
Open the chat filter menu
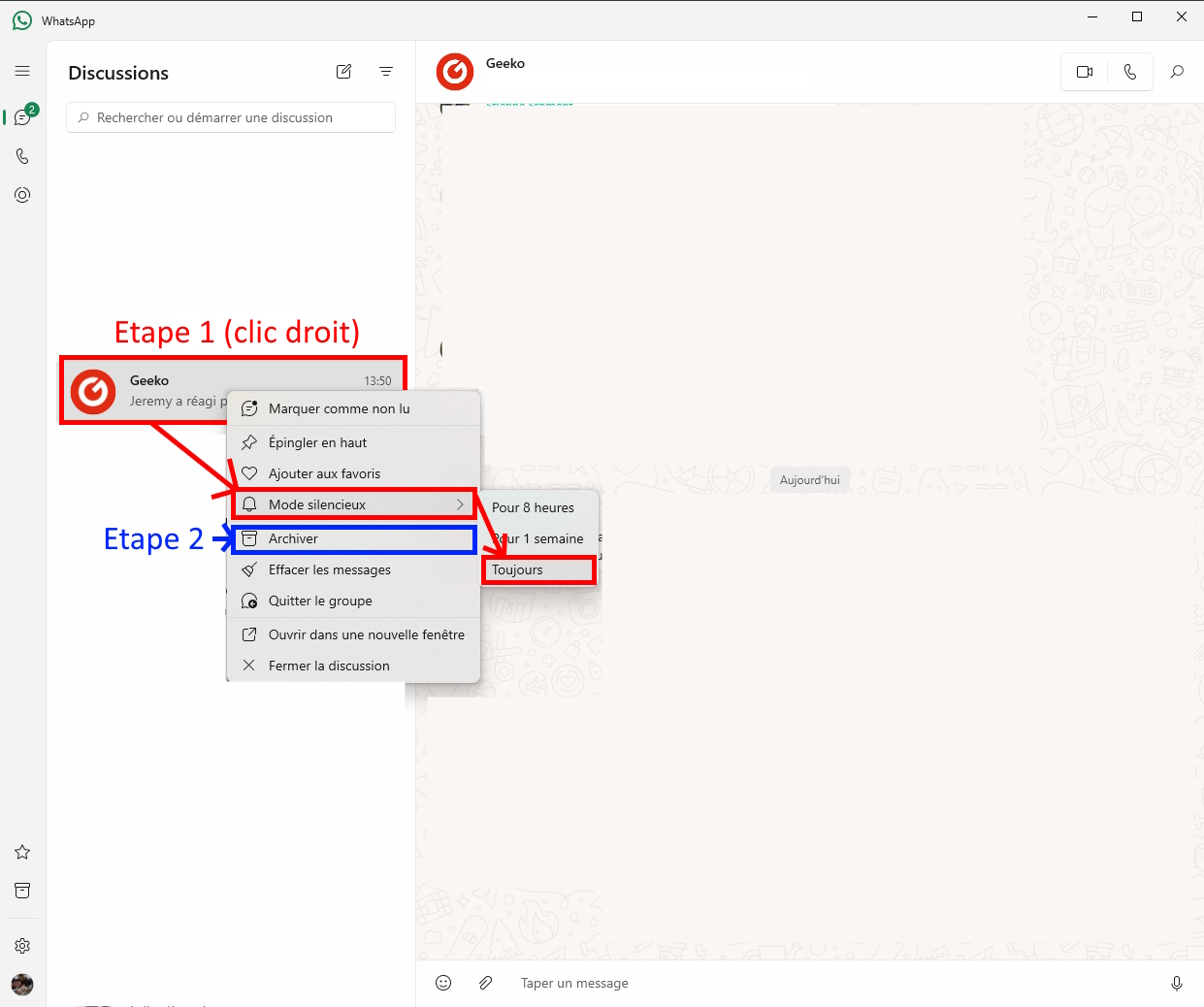[x=386, y=72]
